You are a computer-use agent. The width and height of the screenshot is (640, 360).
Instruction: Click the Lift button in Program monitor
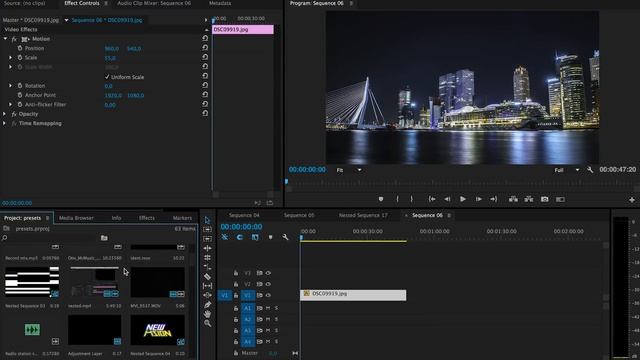(x=513, y=199)
